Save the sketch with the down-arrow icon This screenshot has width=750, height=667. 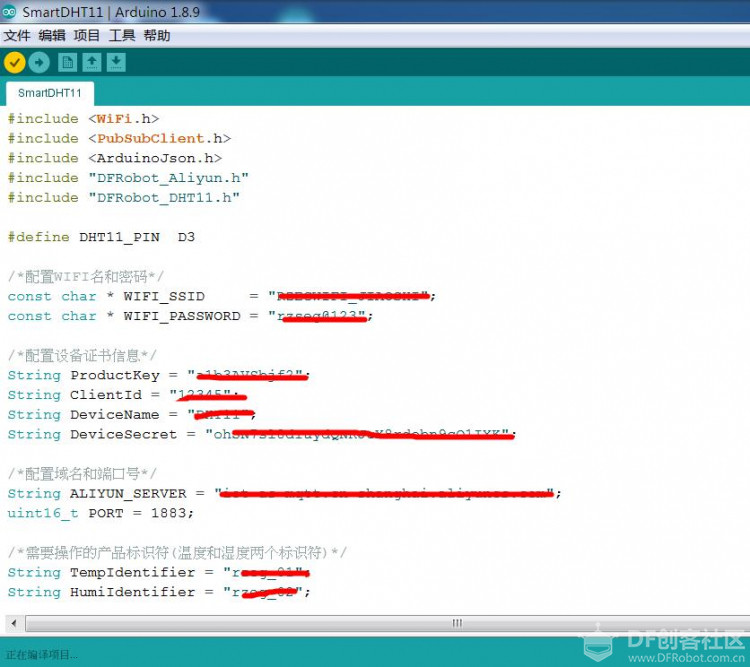(116, 63)
